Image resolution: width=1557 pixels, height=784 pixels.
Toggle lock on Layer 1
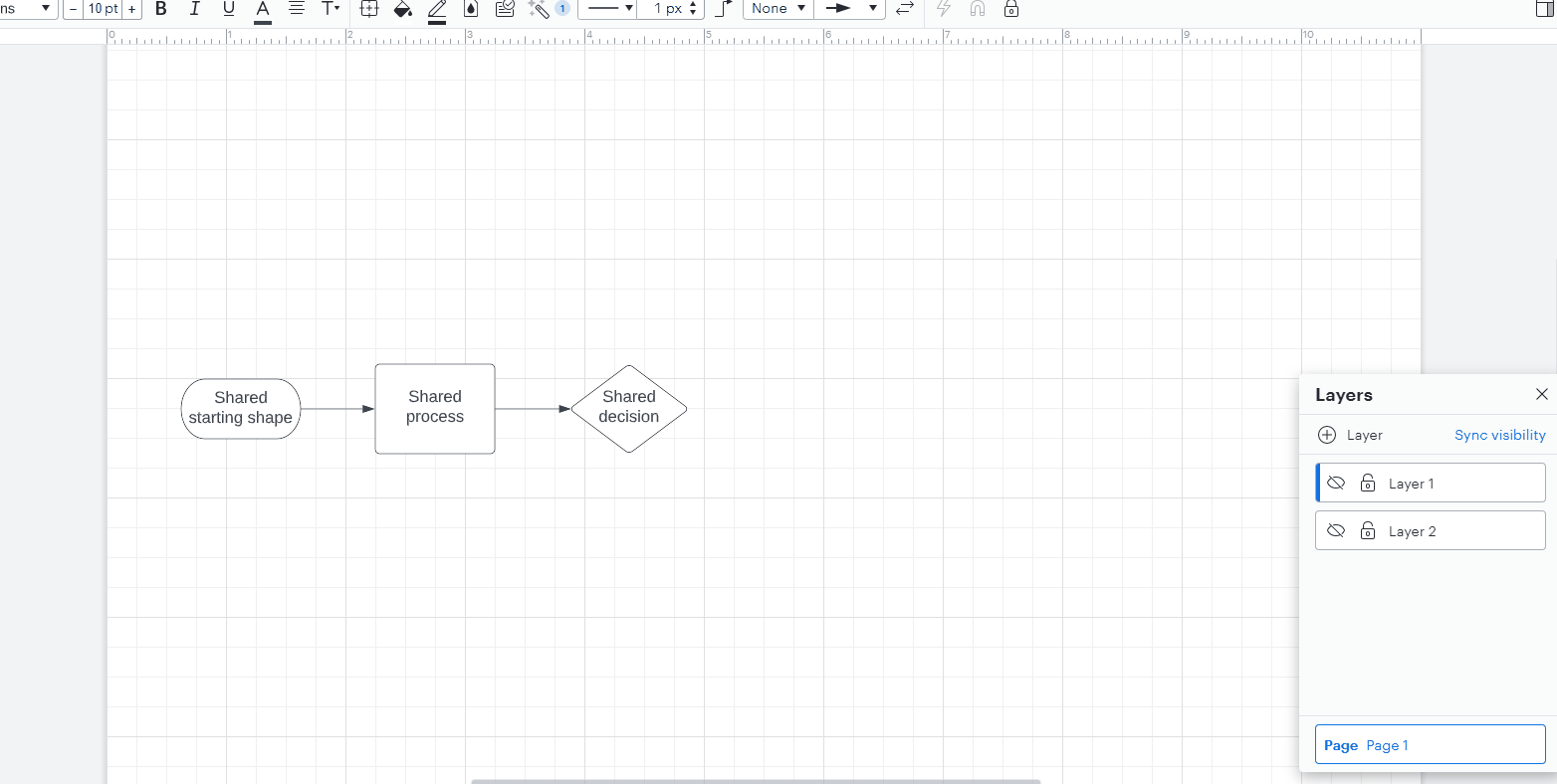pyautogui.click(x=1368, y=484)
